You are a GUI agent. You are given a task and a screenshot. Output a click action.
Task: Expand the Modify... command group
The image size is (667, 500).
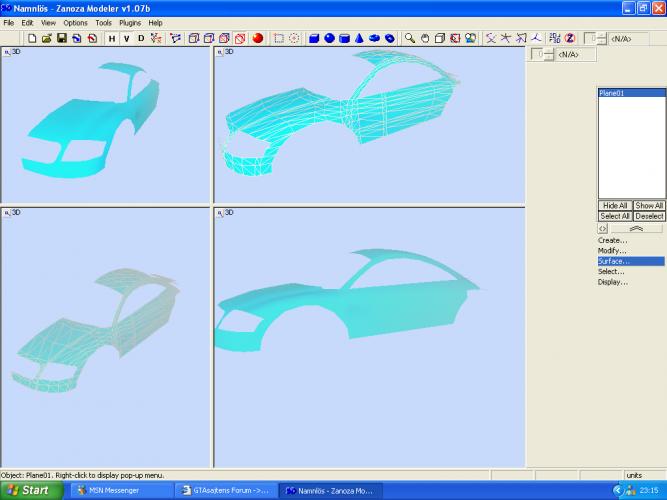612,251
